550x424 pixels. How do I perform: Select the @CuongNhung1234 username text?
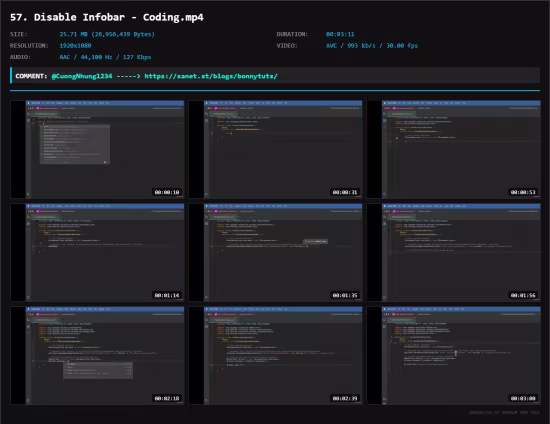(x=82, y=76)
